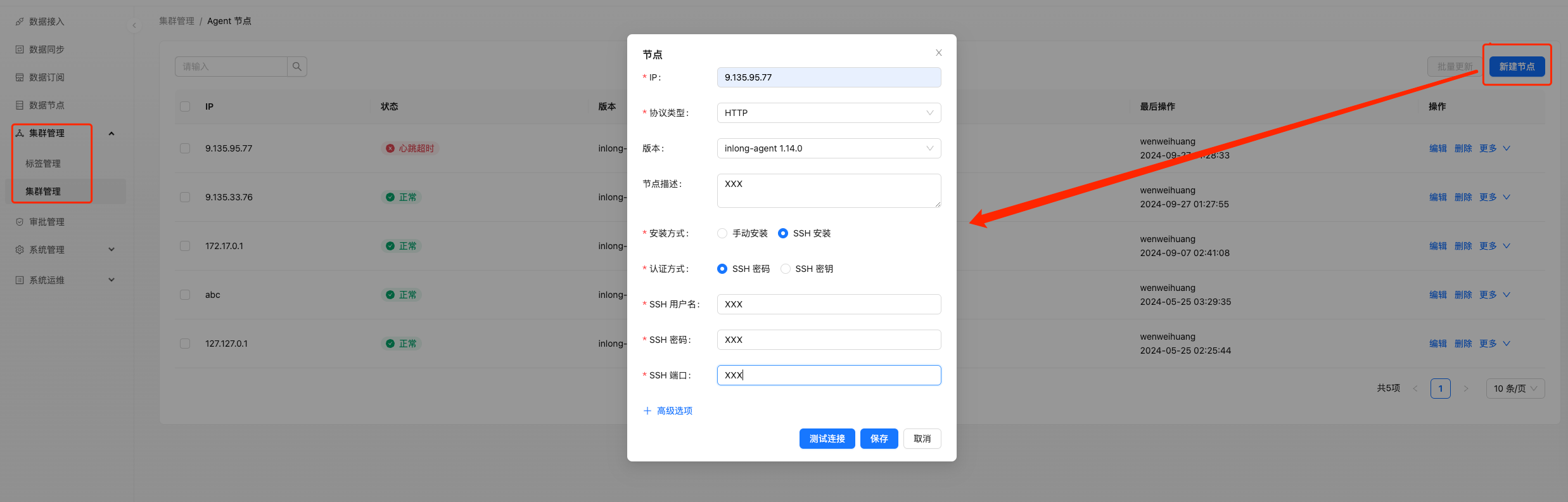
Task: Open the data node menu item
Action: pyautogui.click(x=46, y=105)
